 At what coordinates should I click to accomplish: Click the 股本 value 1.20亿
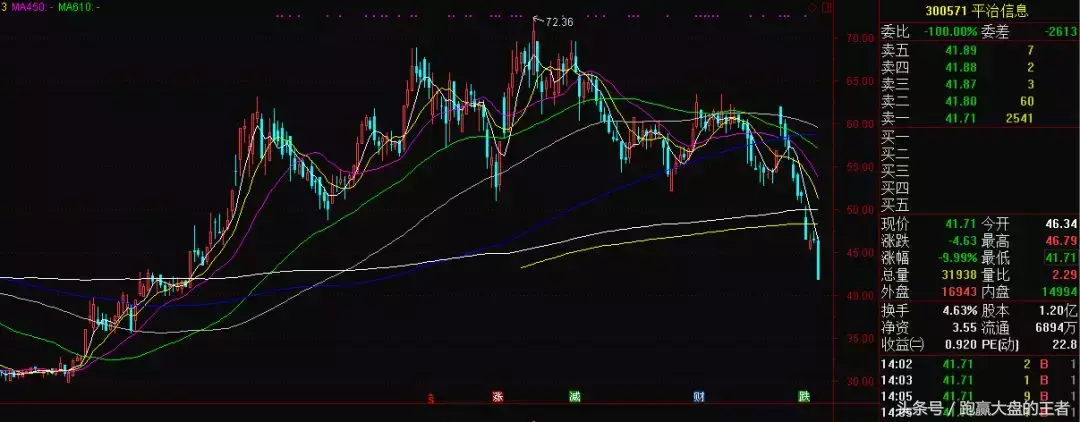pos(1058,312)
